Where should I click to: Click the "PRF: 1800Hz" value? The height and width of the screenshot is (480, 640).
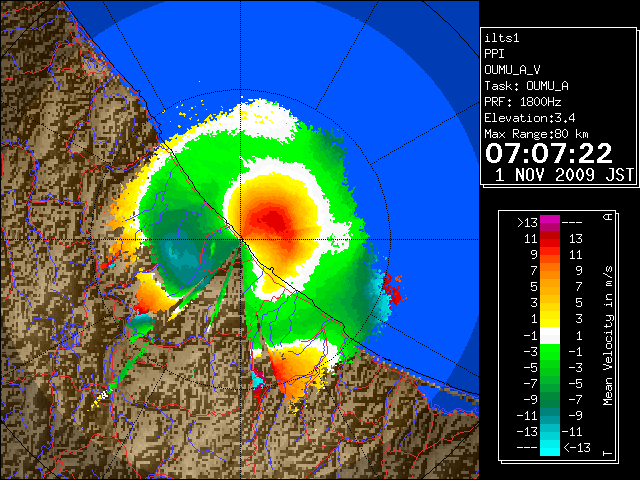coord(523,102)
